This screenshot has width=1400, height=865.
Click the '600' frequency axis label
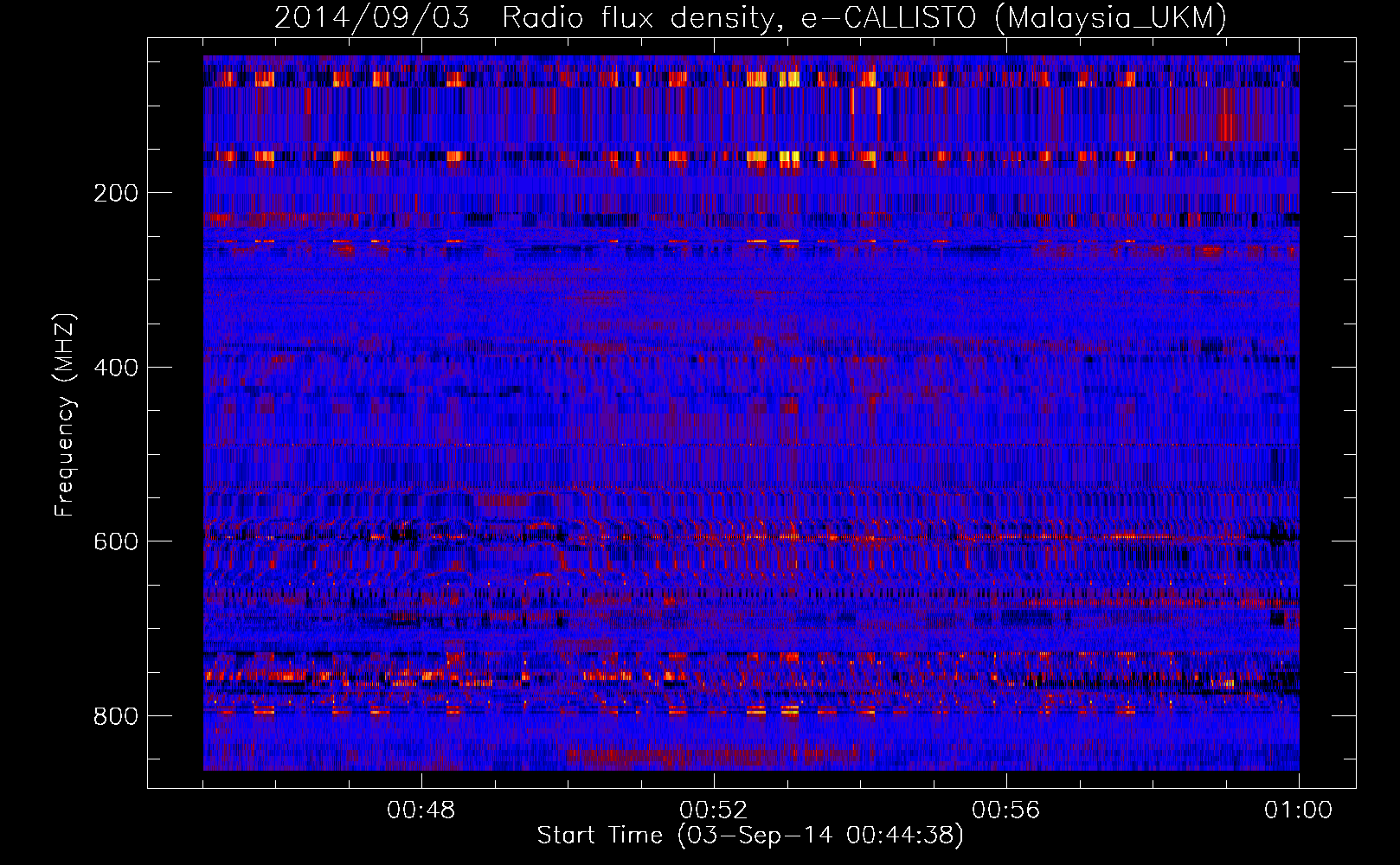click(115, 541)
